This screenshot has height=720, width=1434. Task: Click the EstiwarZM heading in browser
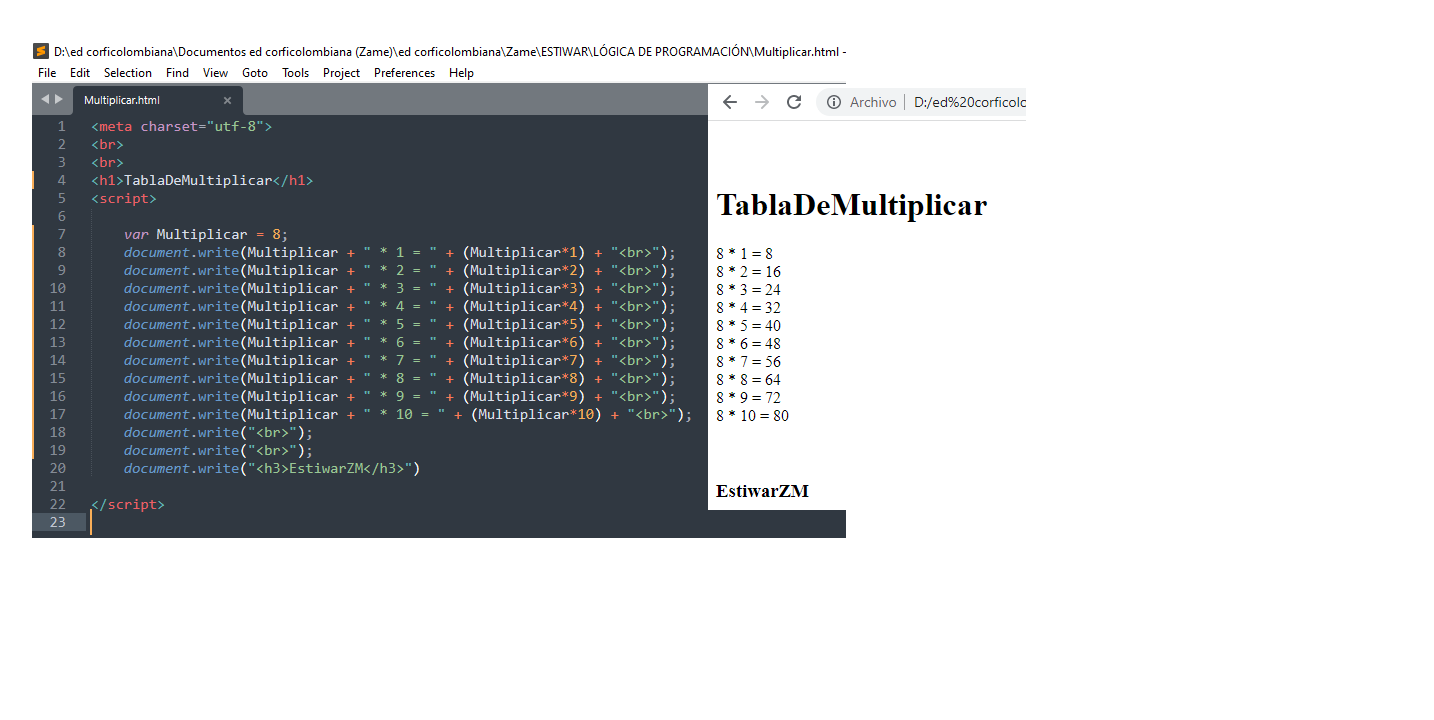point(762,491)
